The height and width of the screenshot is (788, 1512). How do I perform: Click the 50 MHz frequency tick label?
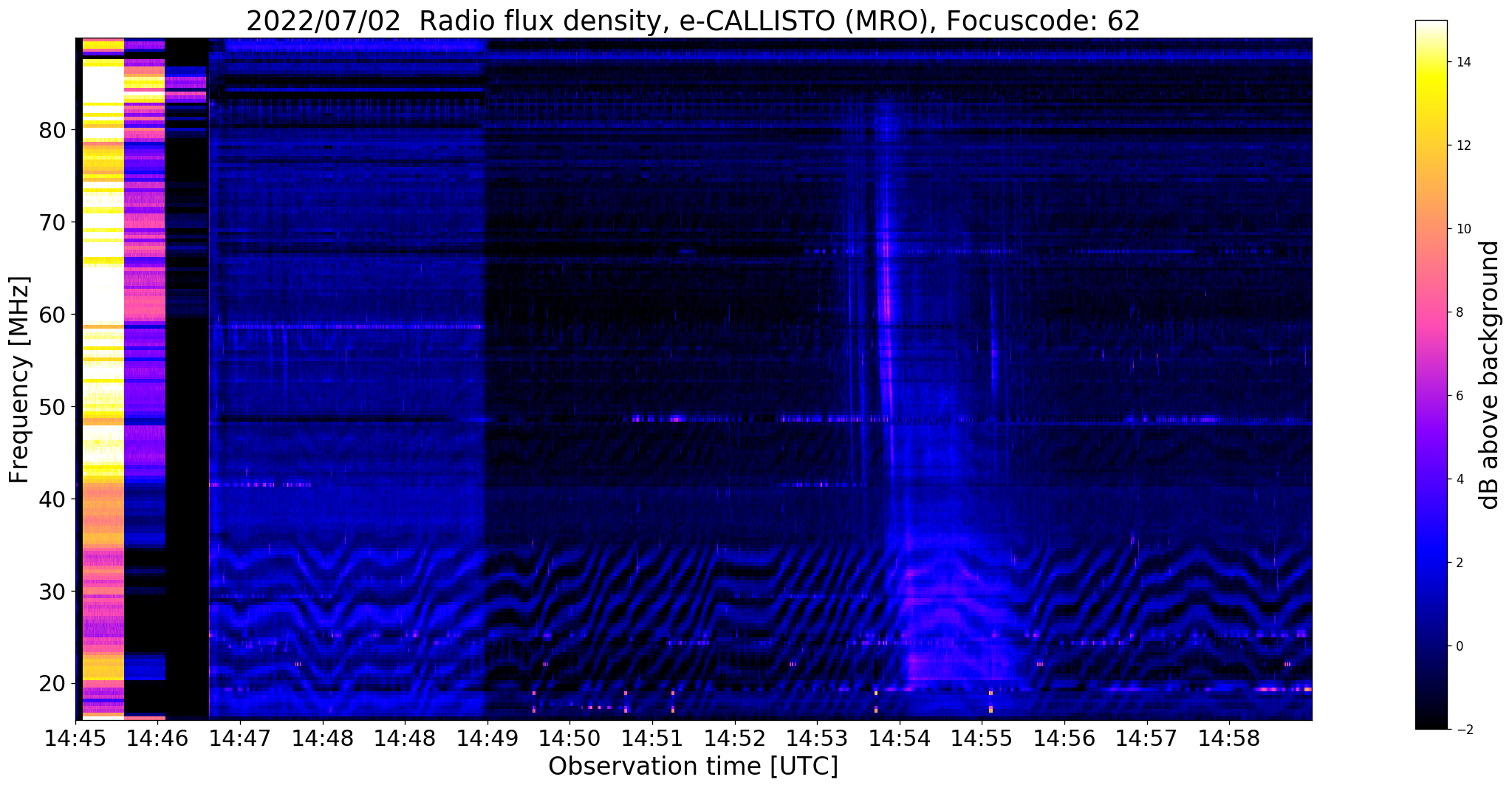(51, 408)
